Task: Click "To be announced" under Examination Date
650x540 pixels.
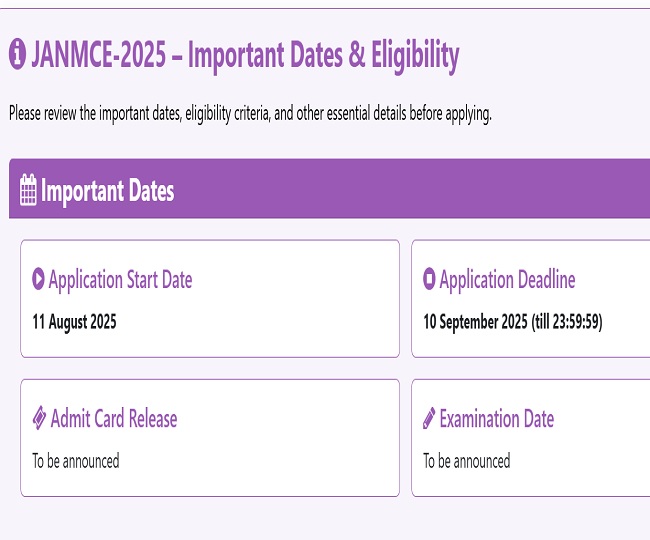Action: (466, 461)
